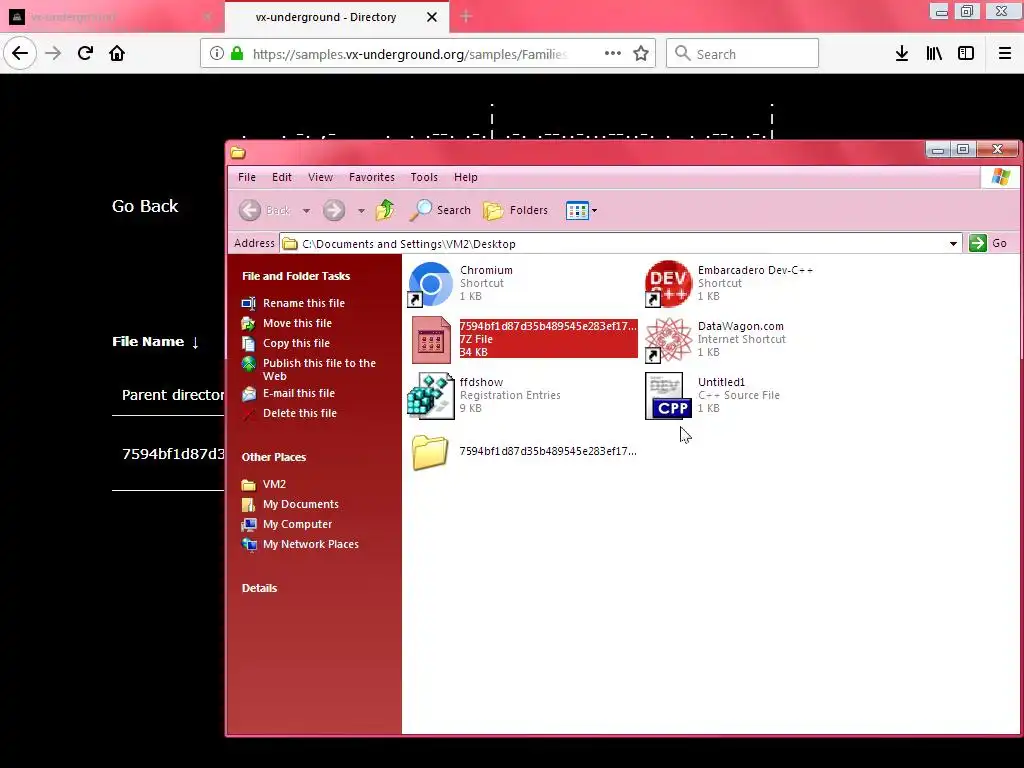This screenshot has height=768, width=1024.
Task: Open the 7594bf1d87d3 file link on webpage
Action: (x=173, y=454)
